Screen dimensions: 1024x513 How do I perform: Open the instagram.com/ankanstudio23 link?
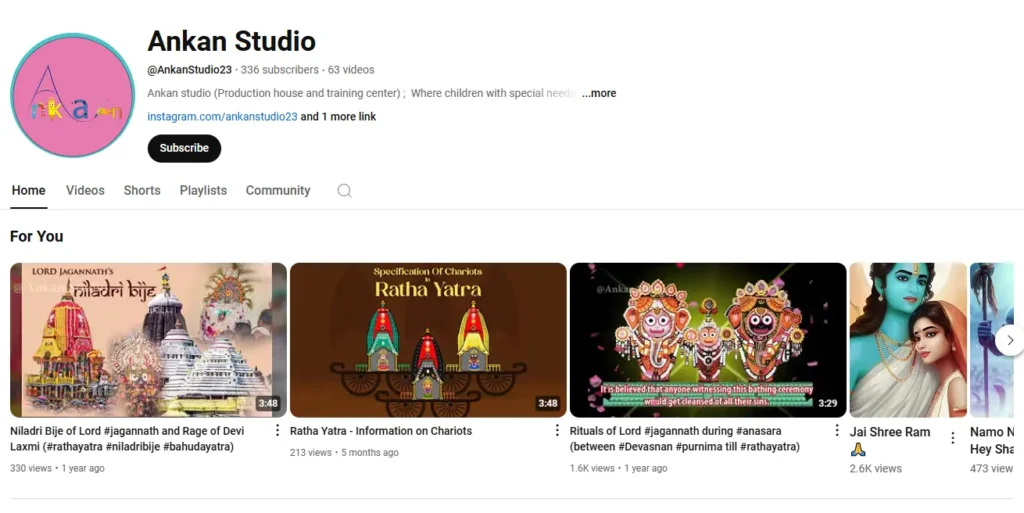(222, 117)
